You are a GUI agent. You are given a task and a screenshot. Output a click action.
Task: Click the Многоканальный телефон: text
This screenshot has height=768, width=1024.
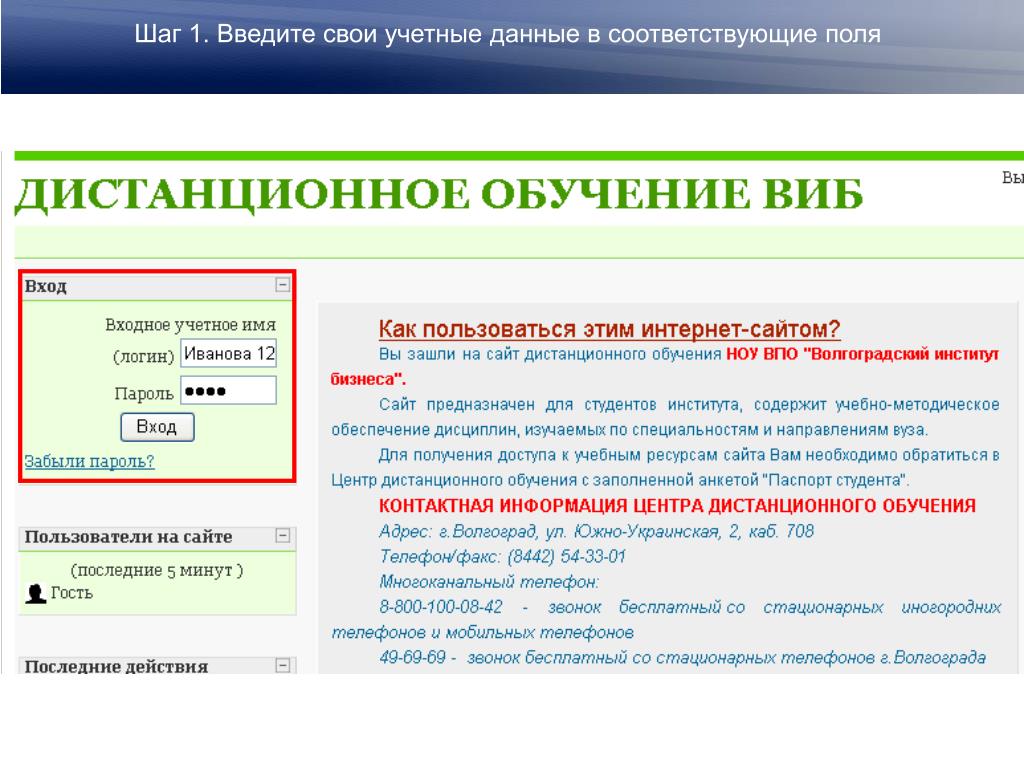(488, 582)
